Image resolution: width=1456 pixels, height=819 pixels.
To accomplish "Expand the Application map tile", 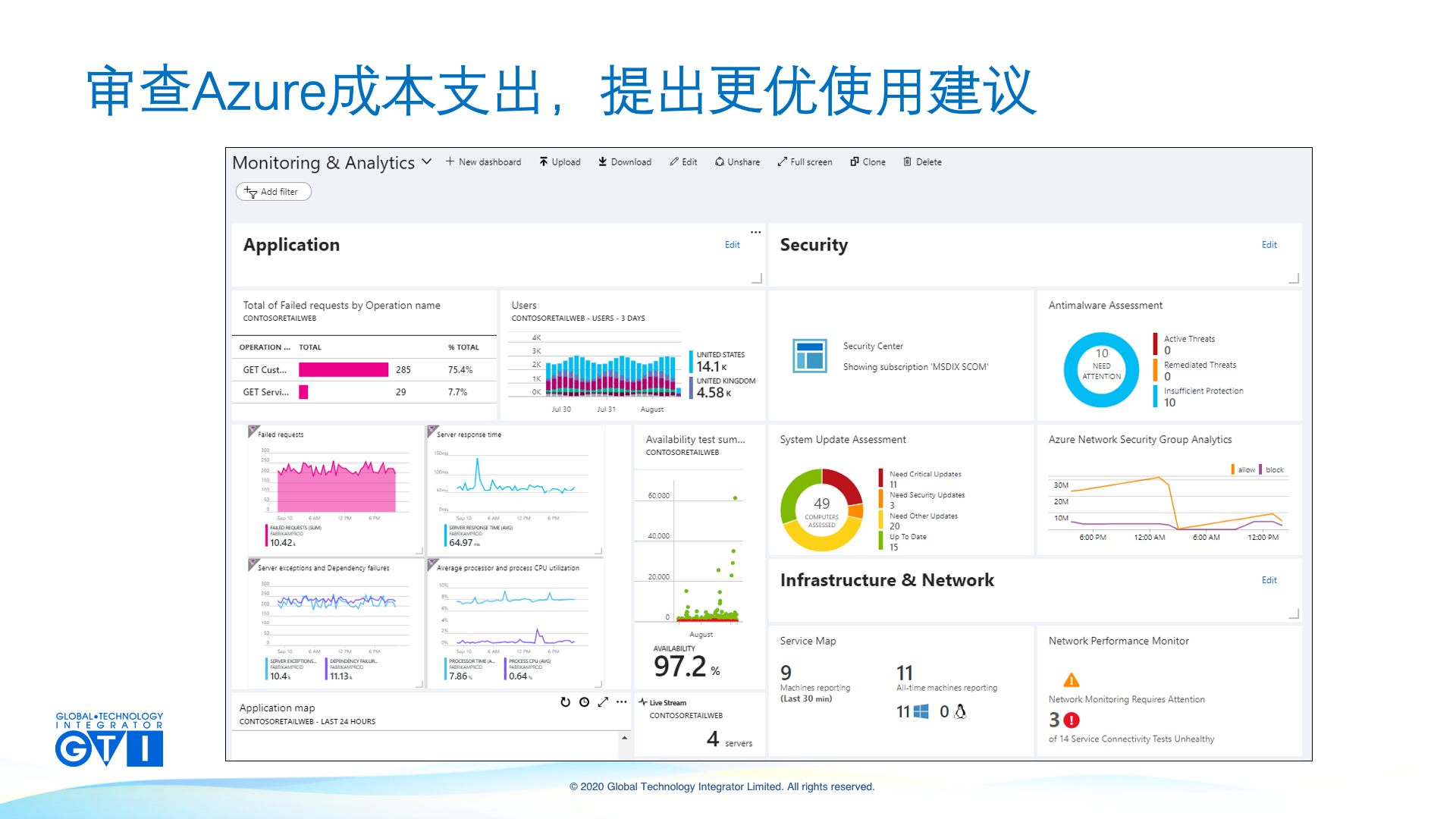I will [x=603, y=702].
